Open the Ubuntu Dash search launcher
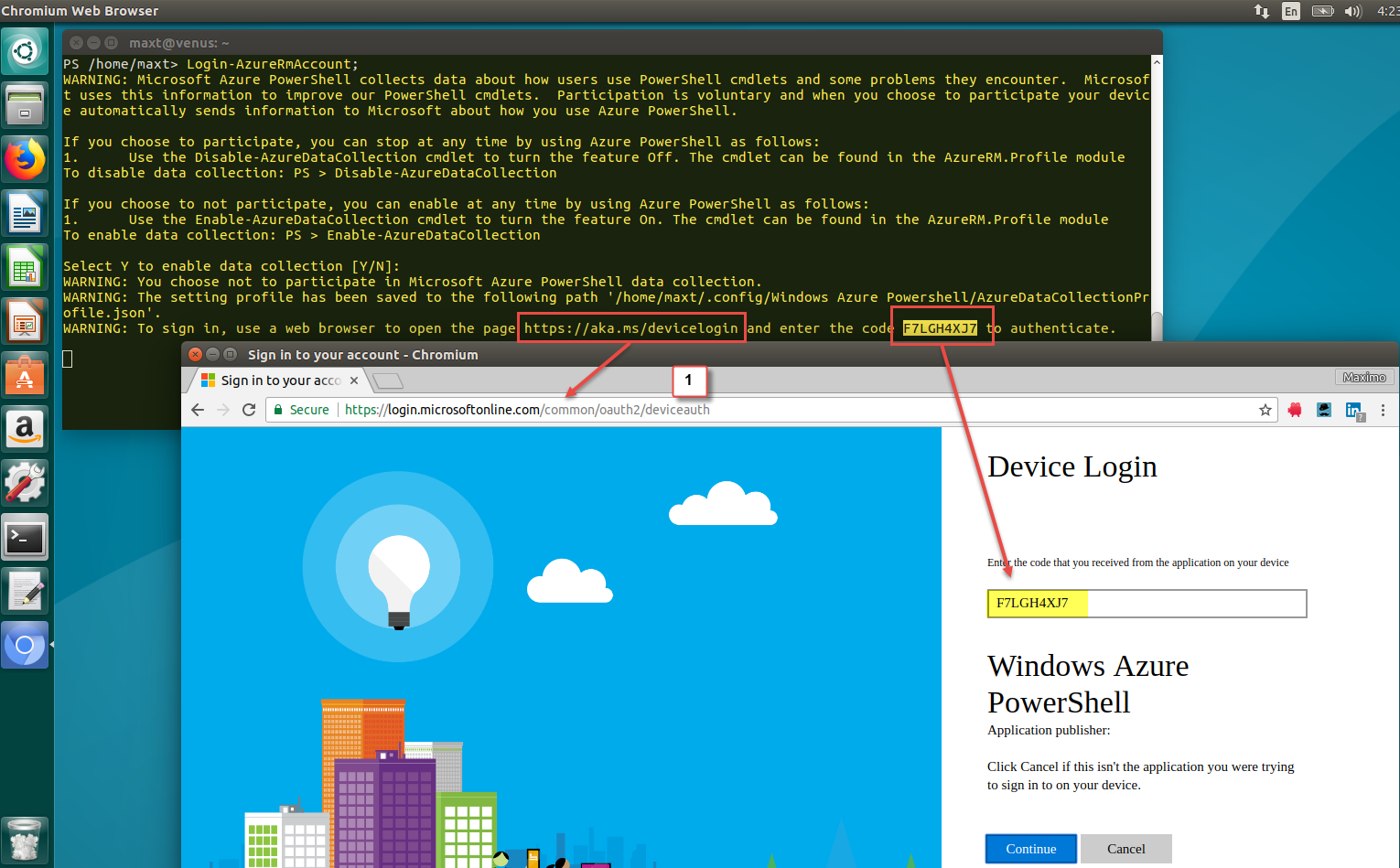The height and width of the screenshot is (868, 1400). pyautogui.click(x=25, y=51)
